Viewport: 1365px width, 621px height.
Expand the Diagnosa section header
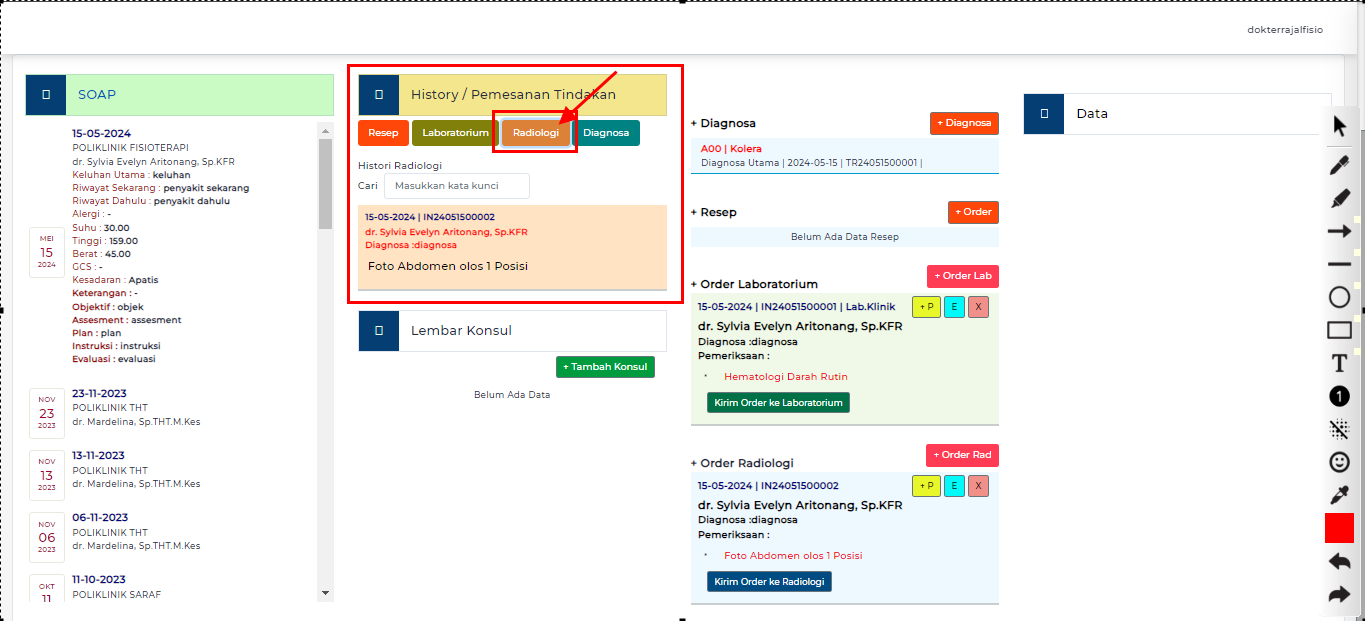click(694, 123)
